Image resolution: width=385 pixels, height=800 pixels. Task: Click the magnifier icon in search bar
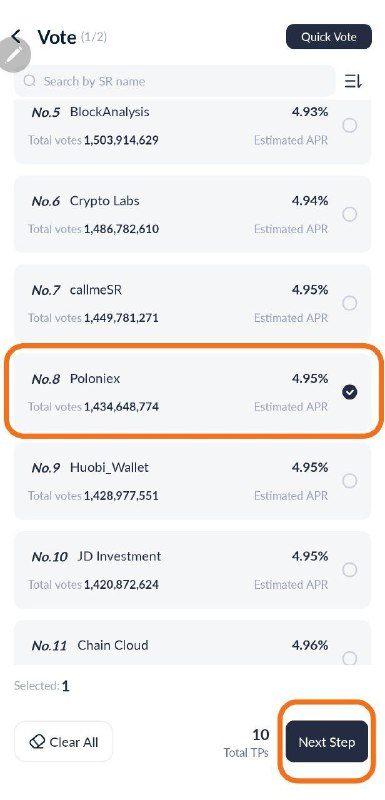point(30,81)
